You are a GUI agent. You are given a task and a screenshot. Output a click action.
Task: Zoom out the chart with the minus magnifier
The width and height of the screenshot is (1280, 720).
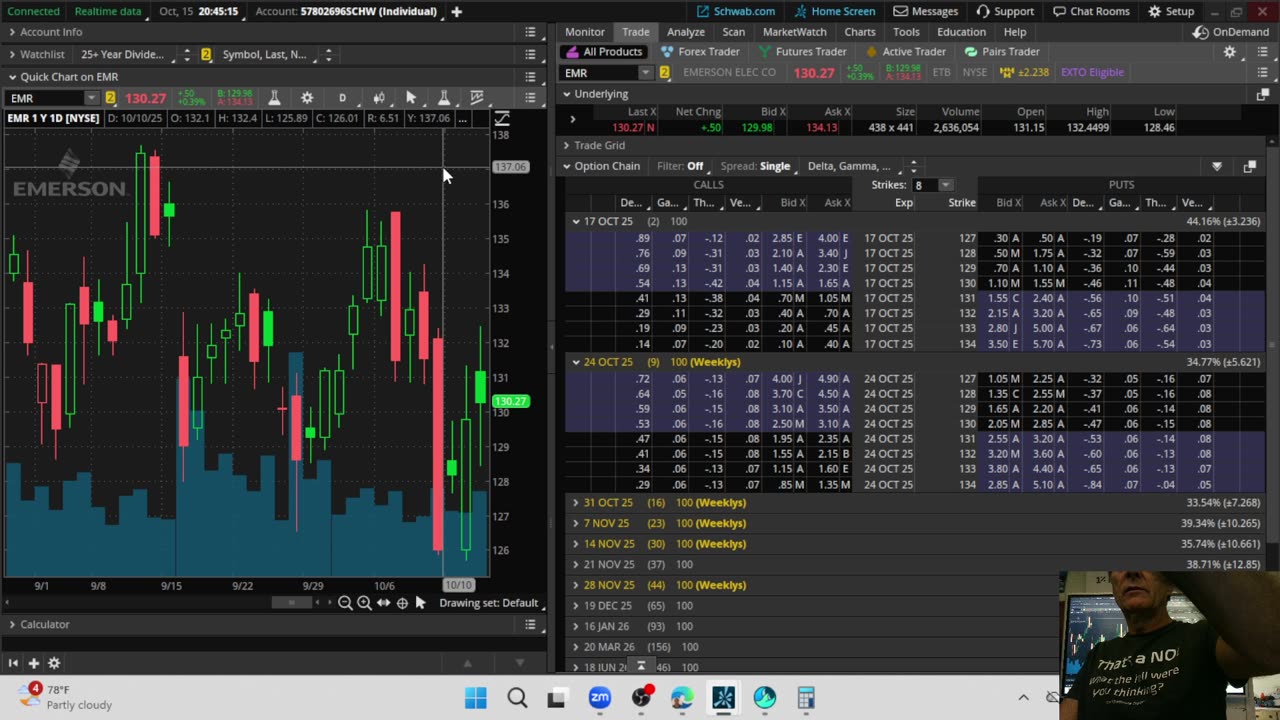click(345, 603)
